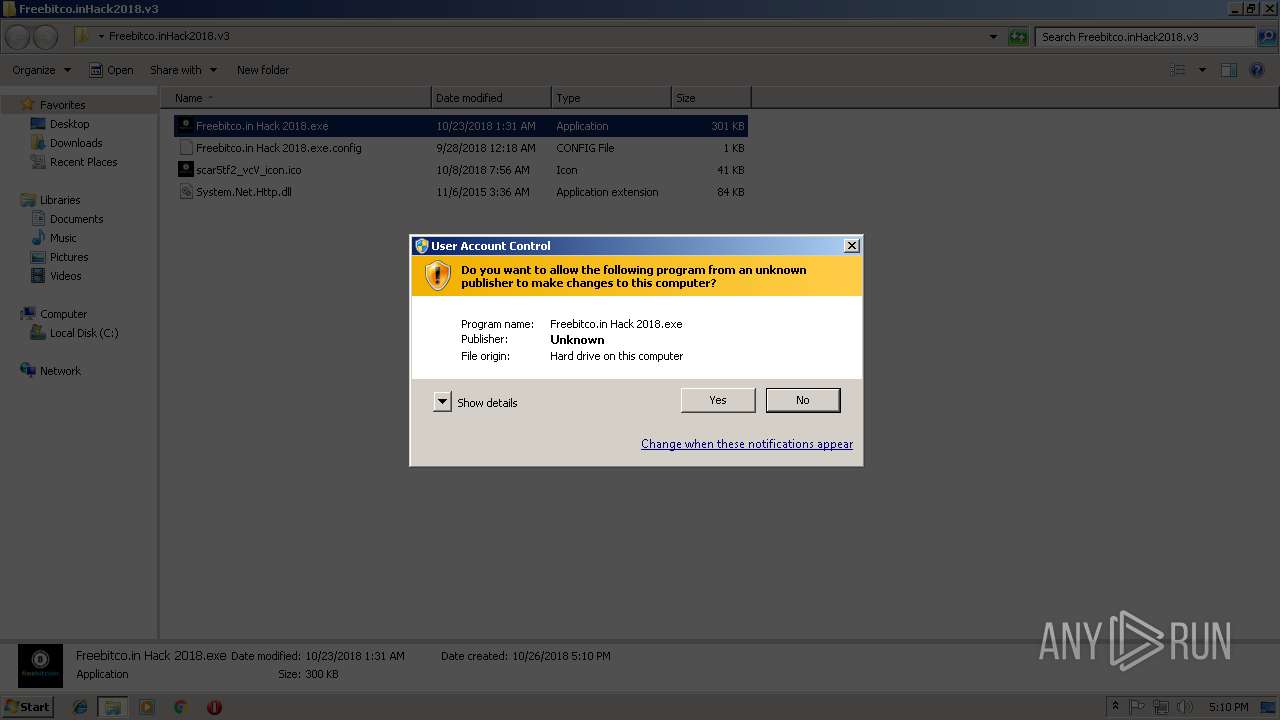Viewport: 1280px width, 720px height.
Task: Click the config file's icon
Action: (x=185, y=148)
